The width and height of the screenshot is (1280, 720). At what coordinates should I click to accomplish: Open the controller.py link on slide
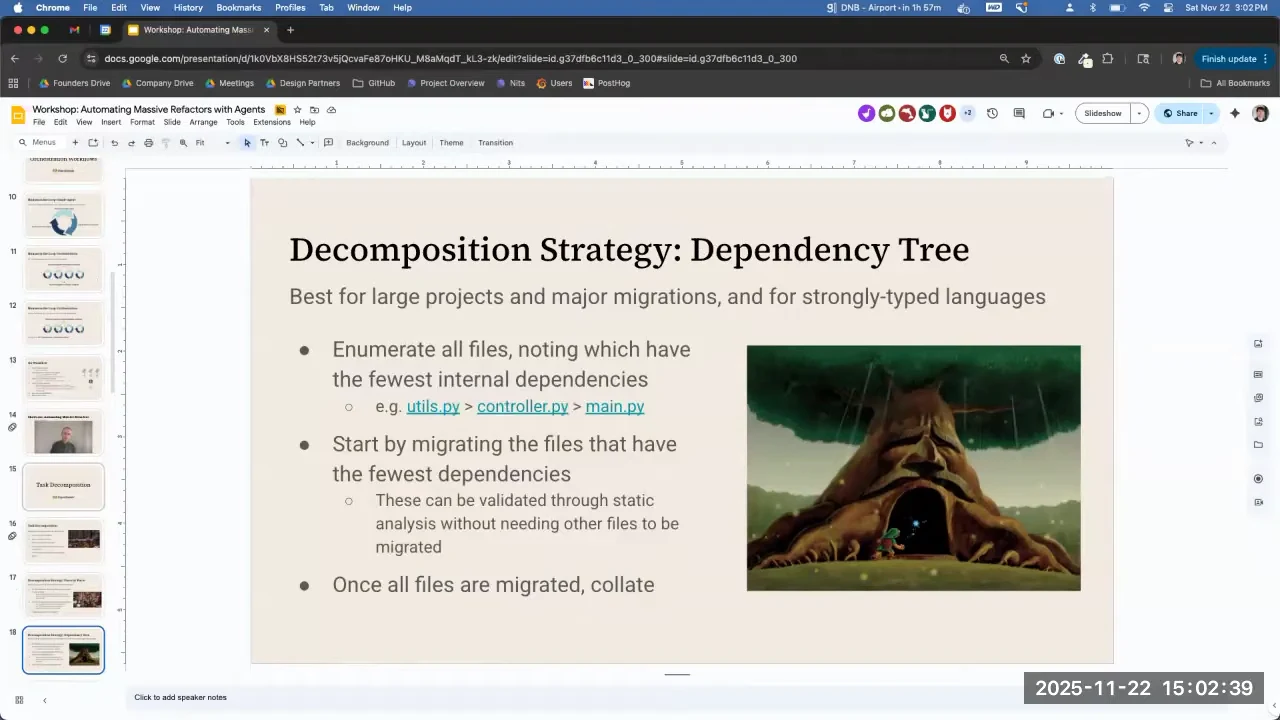coord(522,406)
